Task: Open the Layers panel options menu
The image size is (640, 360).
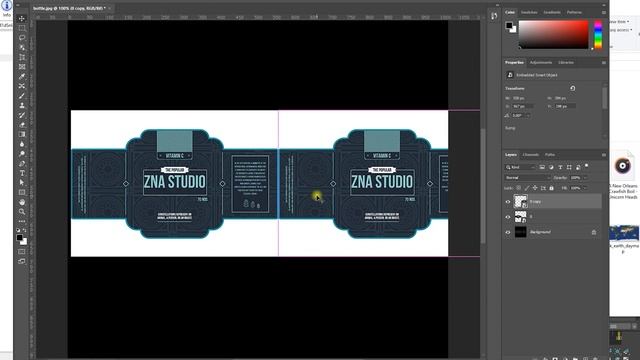Action: (604, 155)
